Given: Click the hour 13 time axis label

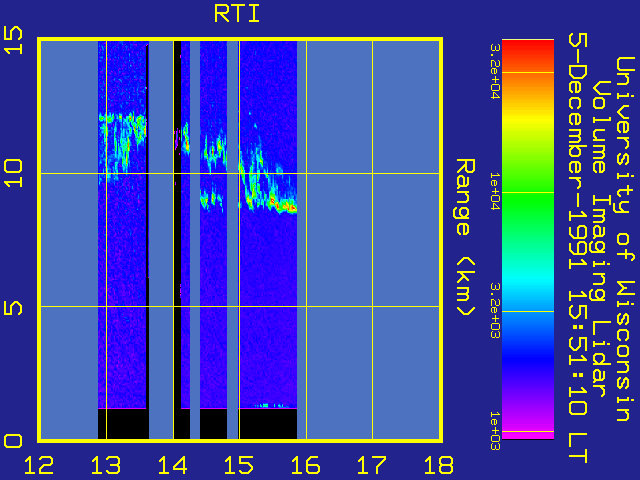Looking at the screenshot, I should 106,465.
